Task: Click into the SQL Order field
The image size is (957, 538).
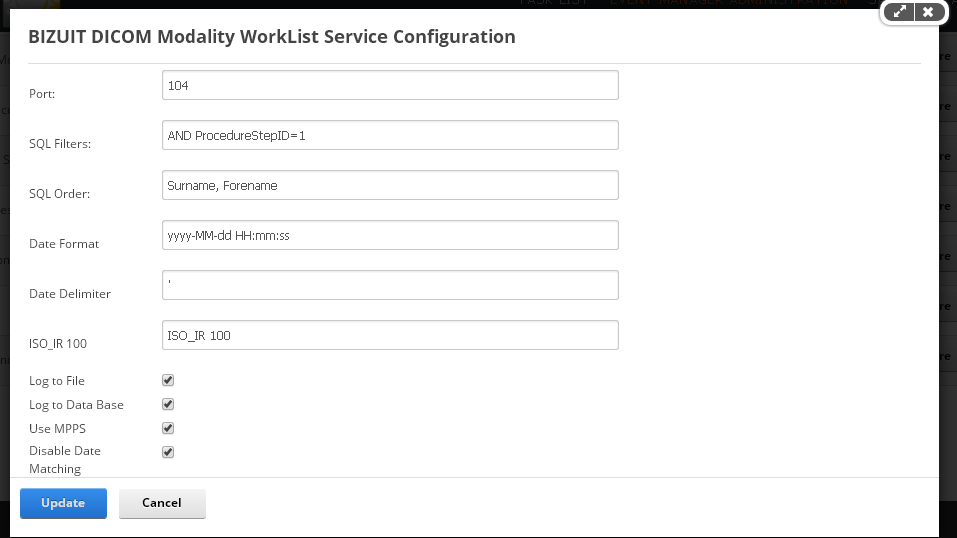Action: click(x=390, y=185)
